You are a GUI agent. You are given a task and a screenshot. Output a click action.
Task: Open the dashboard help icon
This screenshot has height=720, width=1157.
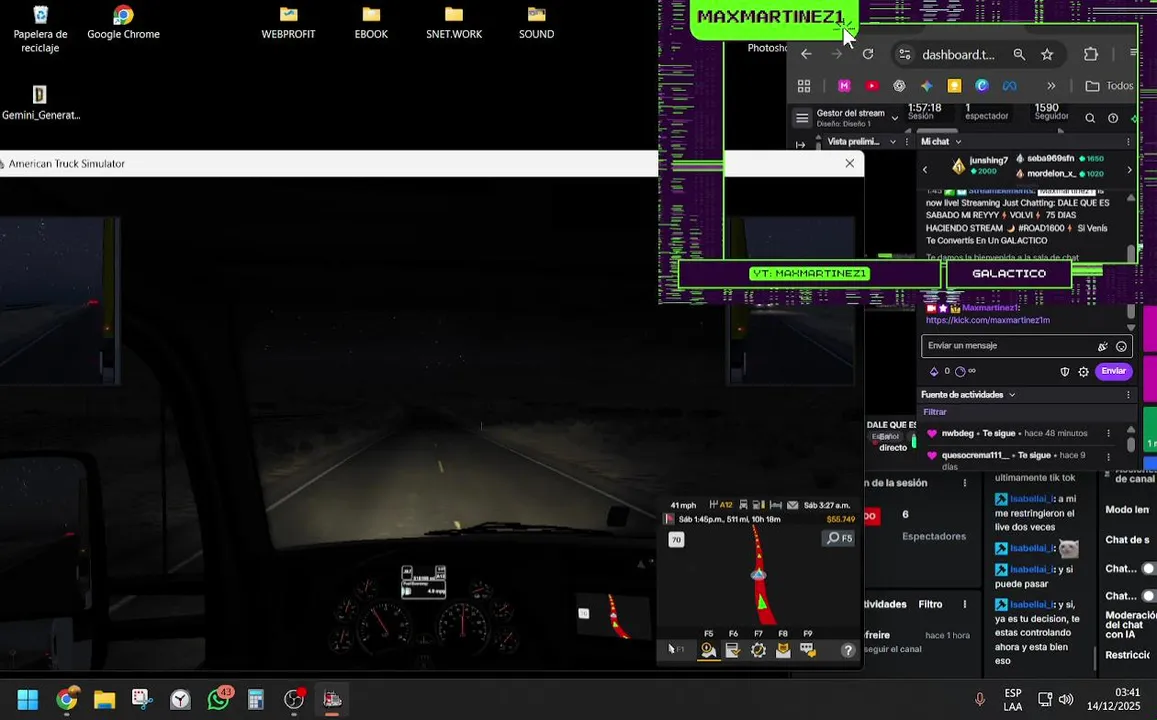[1113, 118]
